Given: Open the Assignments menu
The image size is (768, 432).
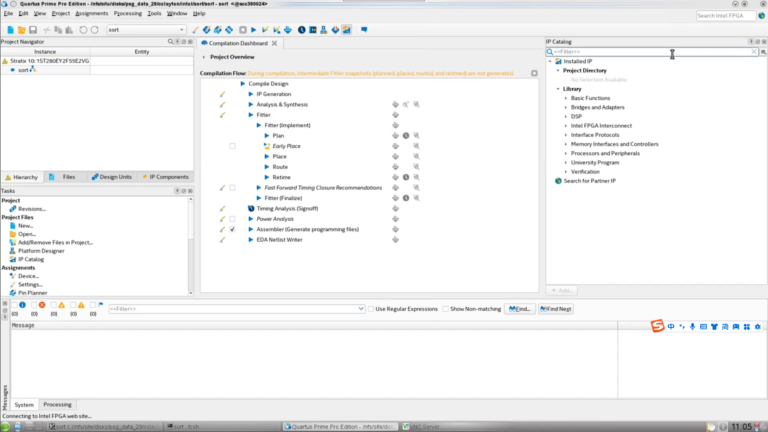Looking at the screenshot, I should pyautogui.click(x=92, y=14).
